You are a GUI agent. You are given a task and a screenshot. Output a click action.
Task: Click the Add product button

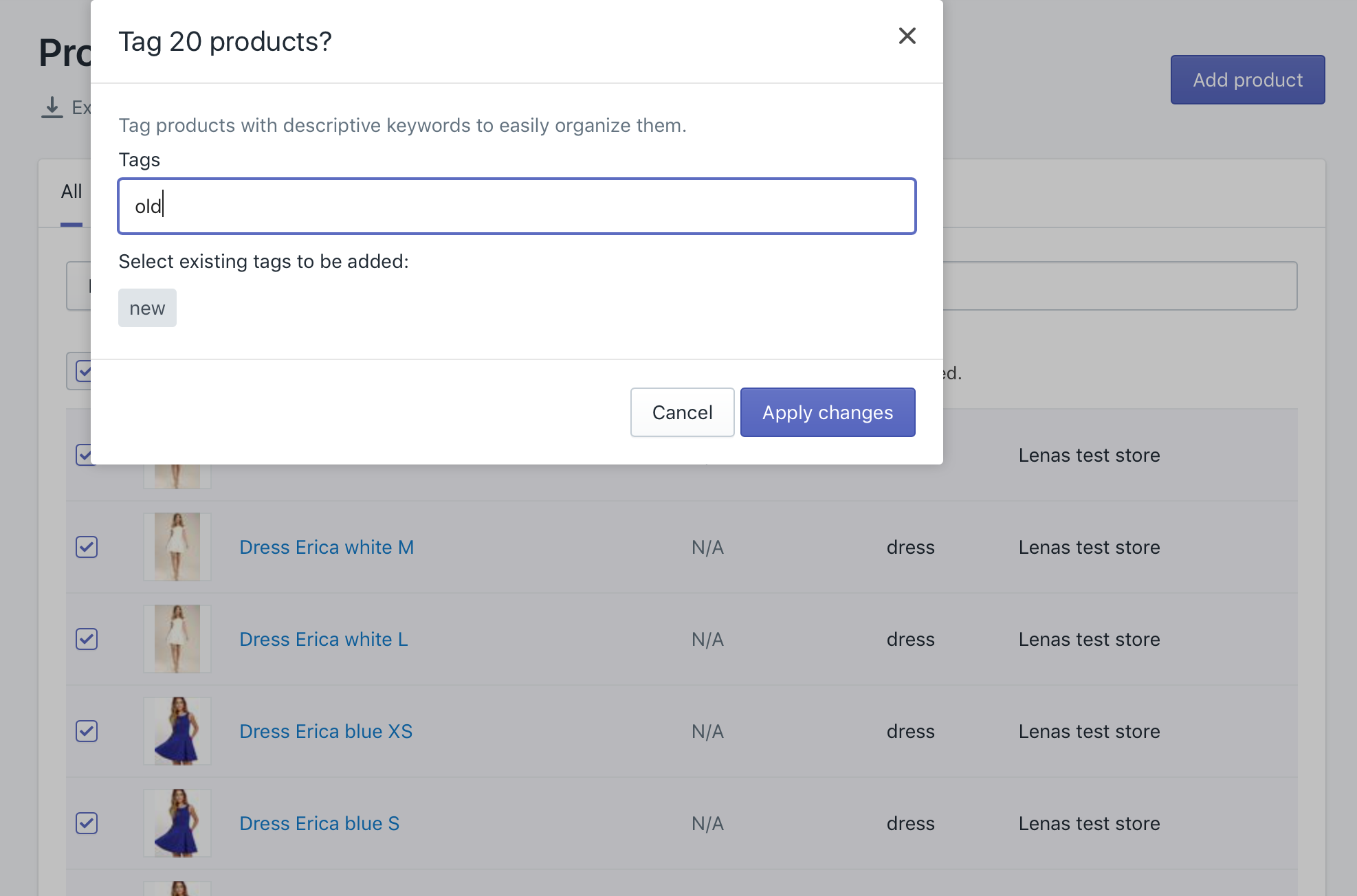pyautogui.click(x=1247, y=80)
